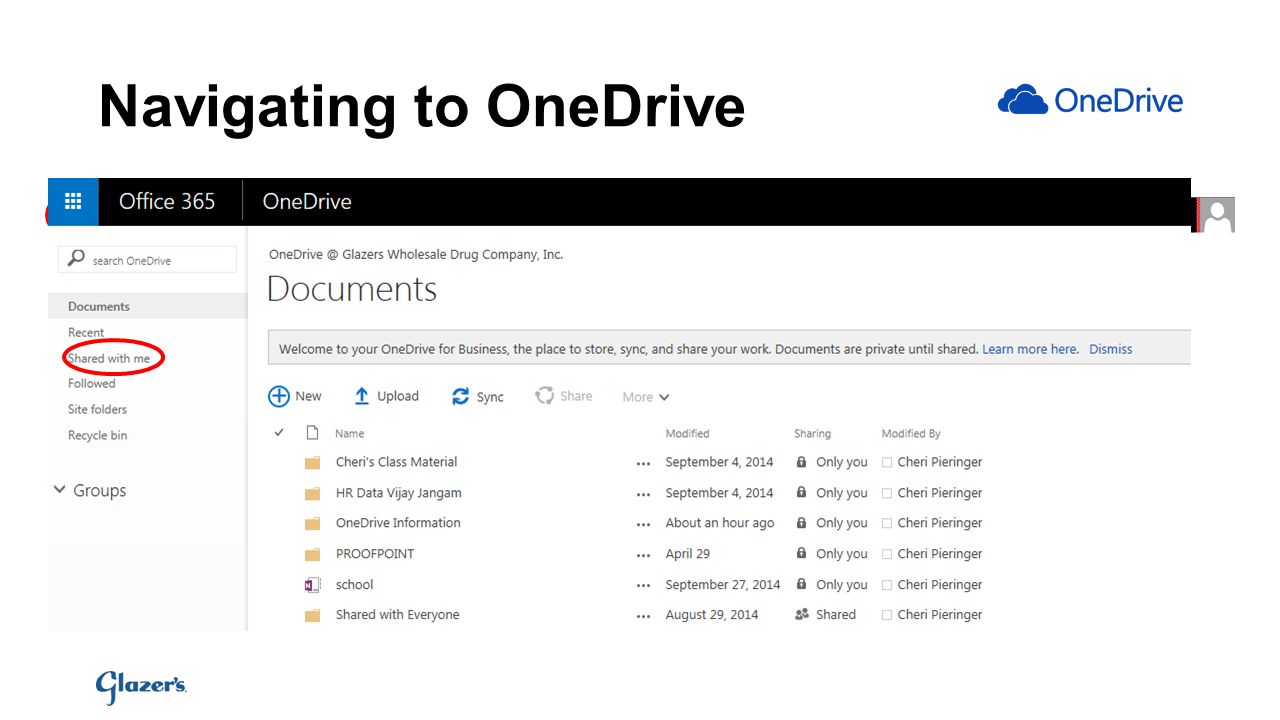Open ellipsis menu for school
The image size is (1280, 720).
pyautogui.click(x=643, y=586)
